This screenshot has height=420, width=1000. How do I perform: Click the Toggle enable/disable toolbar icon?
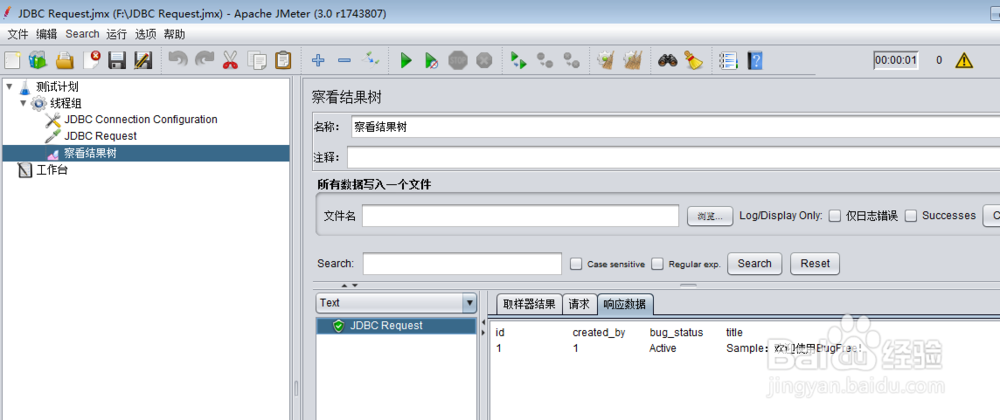tap(371, 61)
